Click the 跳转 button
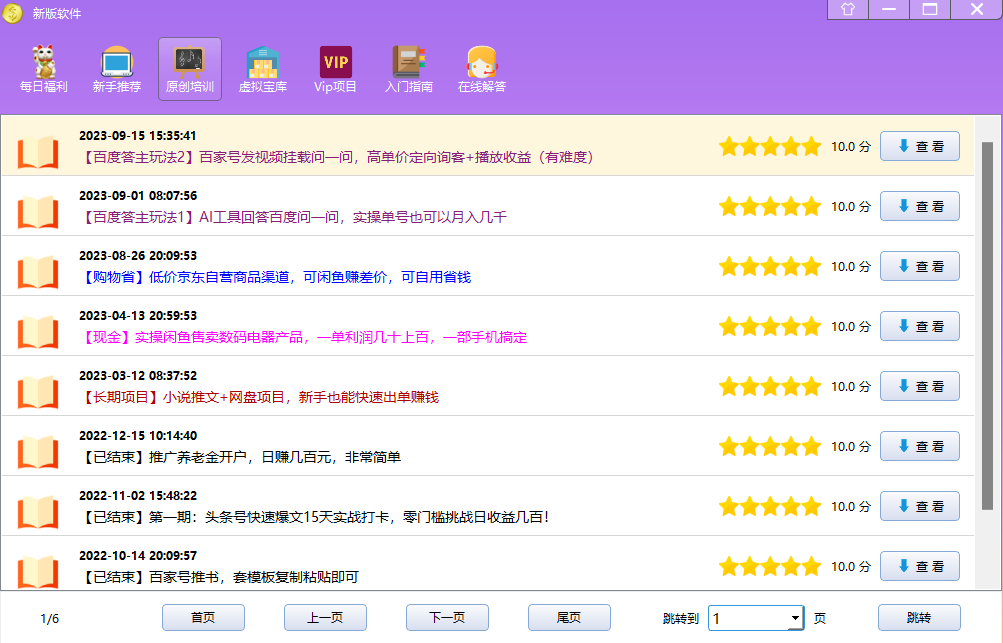The image size is (1003, 643). pos(919,618)
